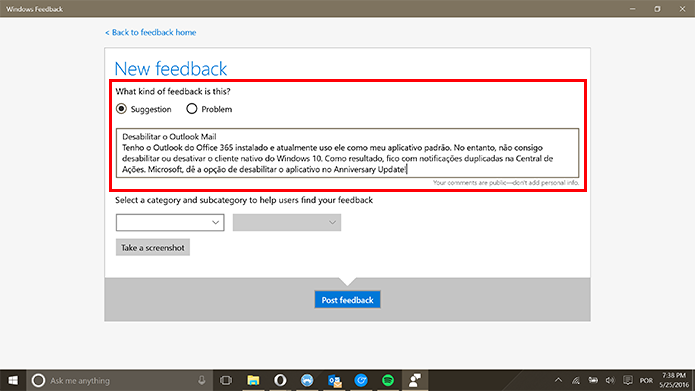The image size is (695, 391).
Task: Open Task View from the taskbar
Action: (x=226, y=380)
